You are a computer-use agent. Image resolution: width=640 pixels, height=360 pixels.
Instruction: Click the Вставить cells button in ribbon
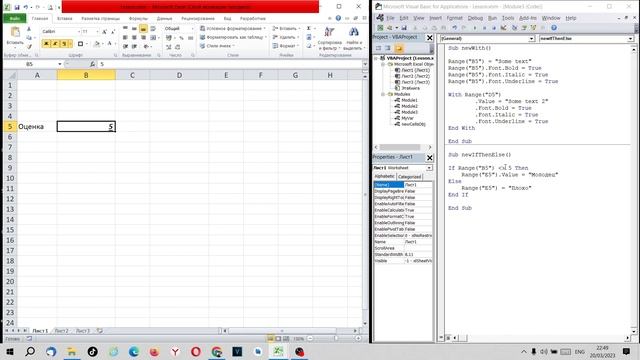286,29
